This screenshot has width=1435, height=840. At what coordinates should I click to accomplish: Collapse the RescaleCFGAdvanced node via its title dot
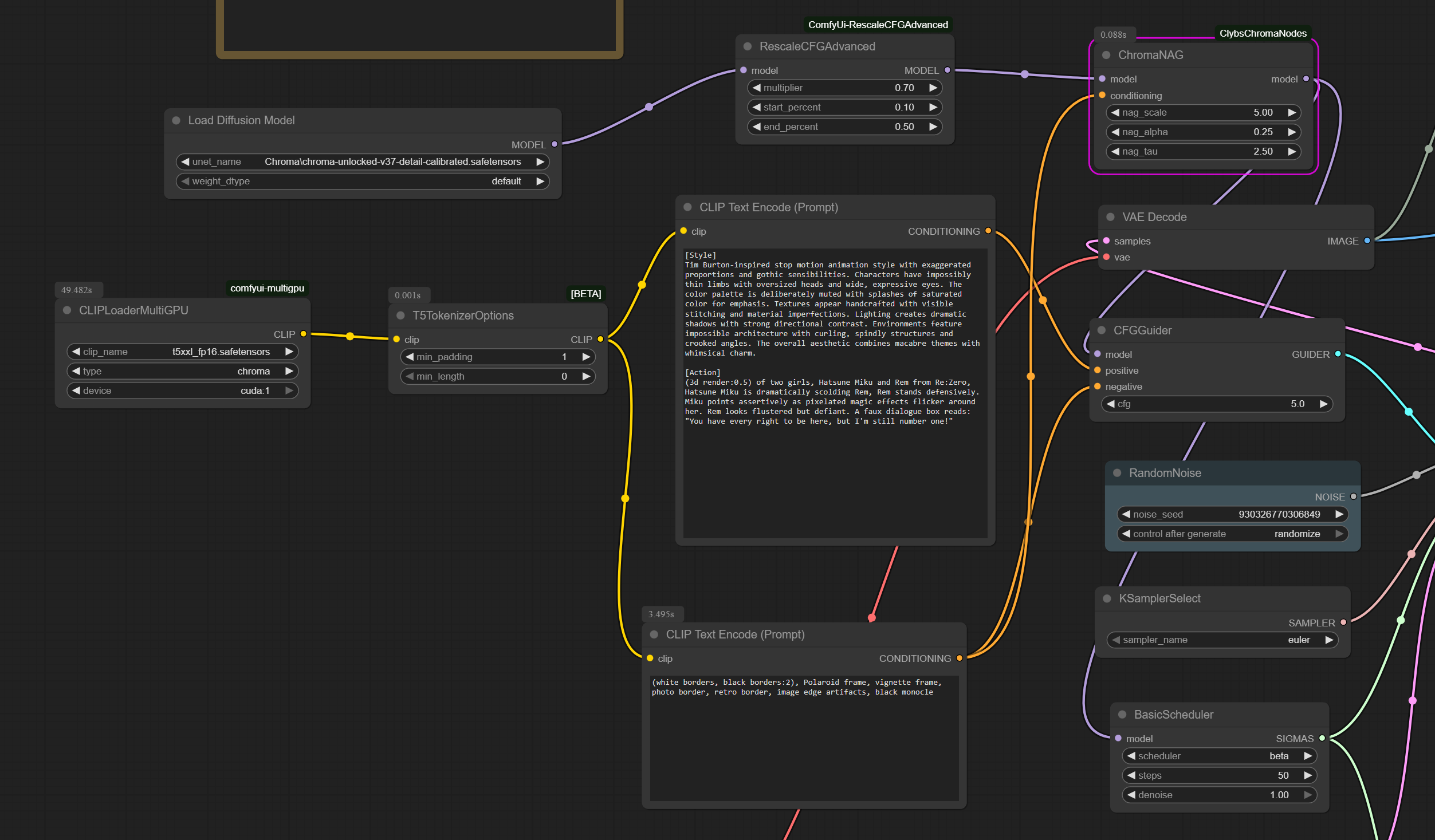[748, 46]
